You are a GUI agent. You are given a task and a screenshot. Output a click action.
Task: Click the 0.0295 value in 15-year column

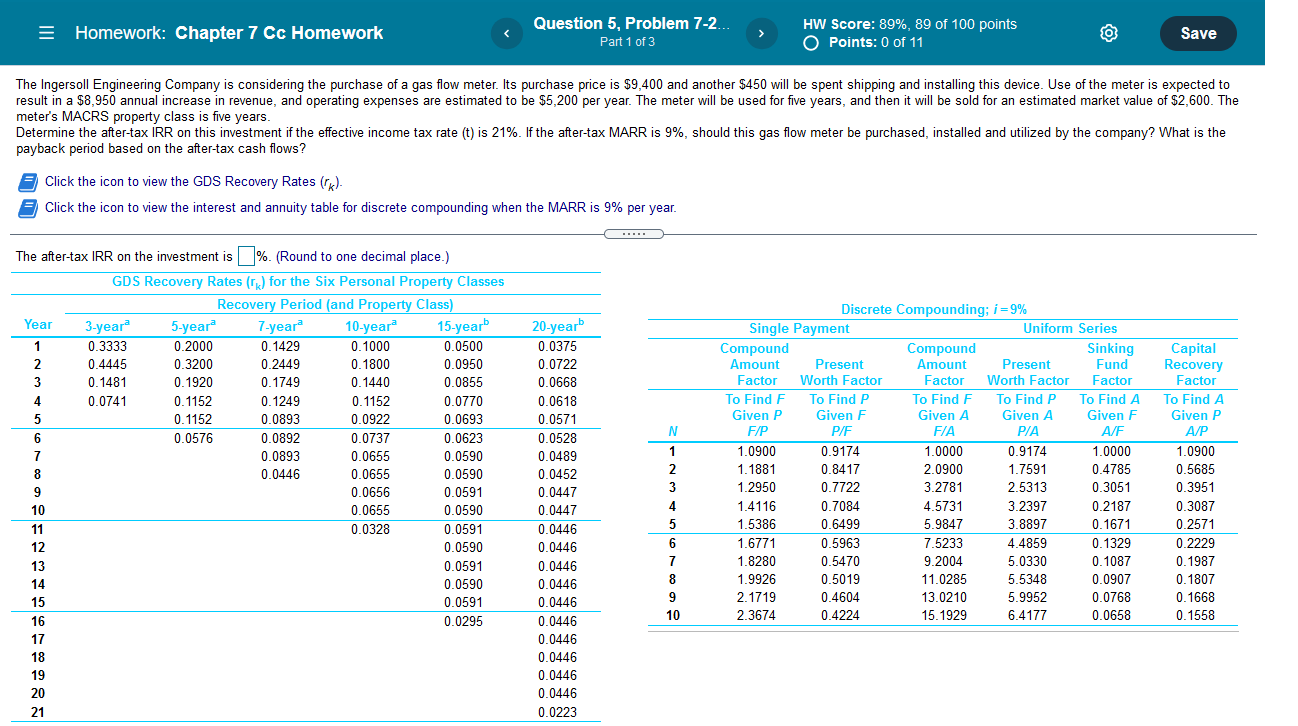pos(464,621)
